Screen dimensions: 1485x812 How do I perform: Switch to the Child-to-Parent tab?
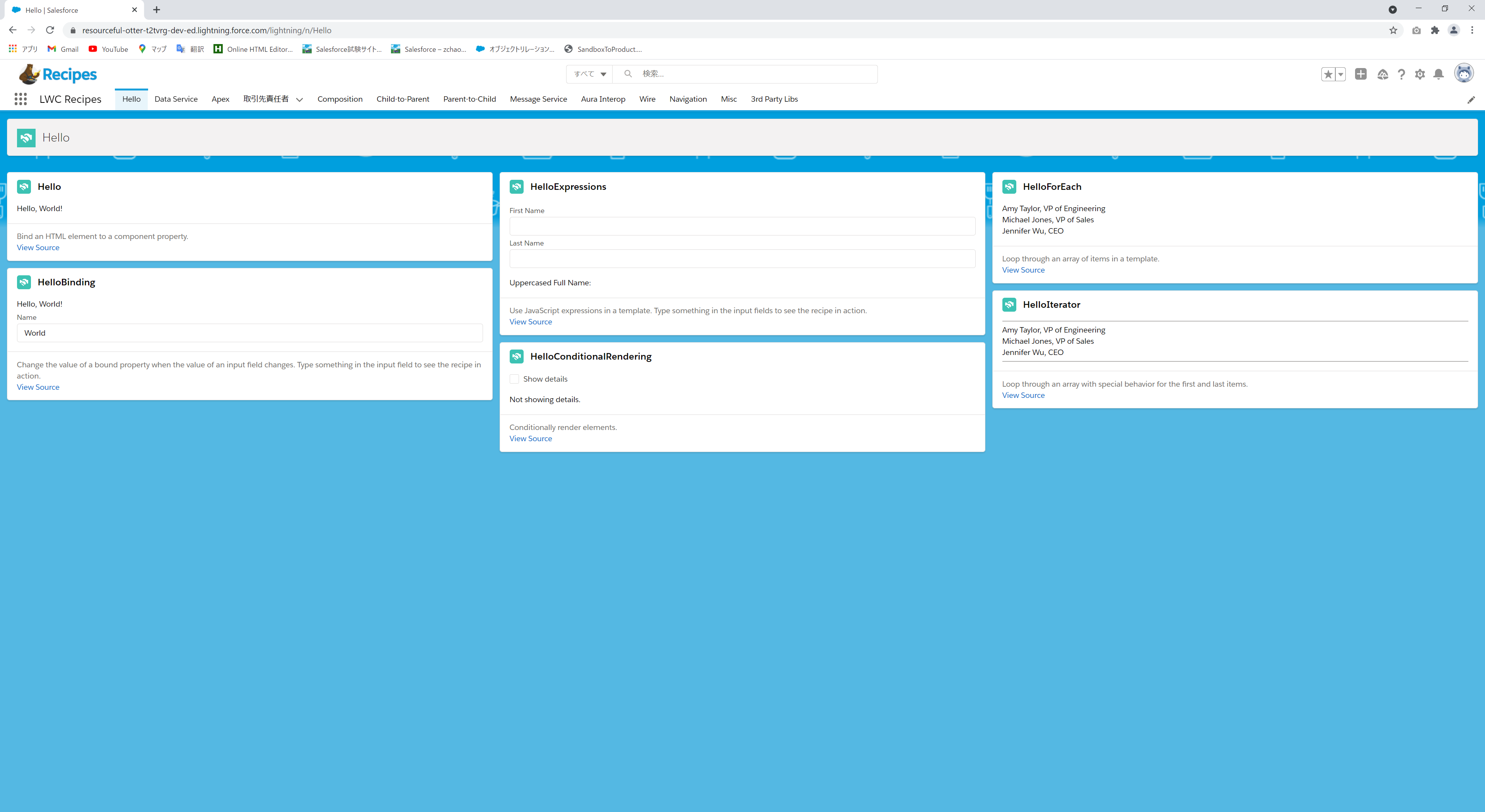tap(403, 99)
